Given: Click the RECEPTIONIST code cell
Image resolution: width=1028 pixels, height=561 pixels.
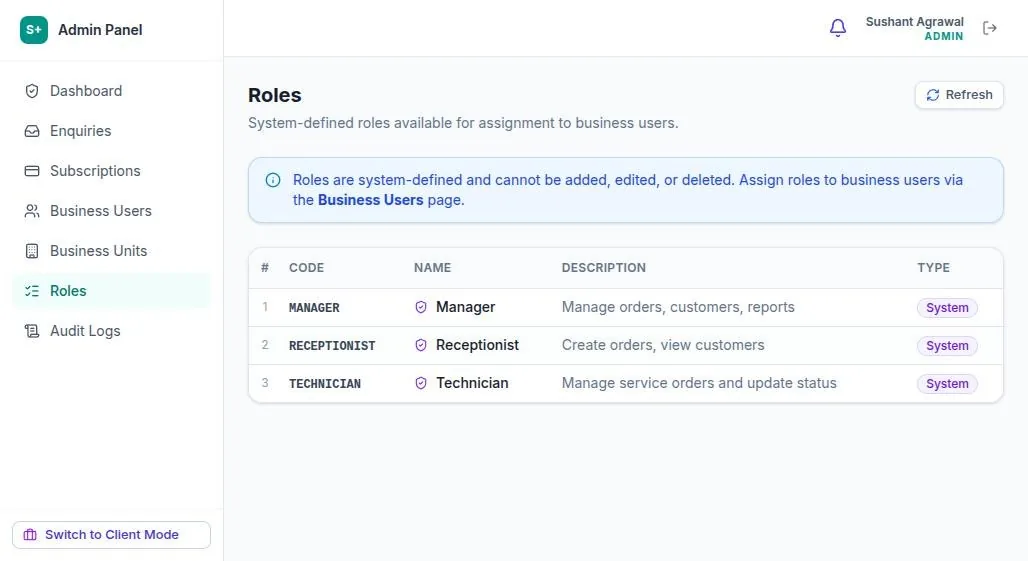Looking at the screenshot, I should click(x=332, y=345).
